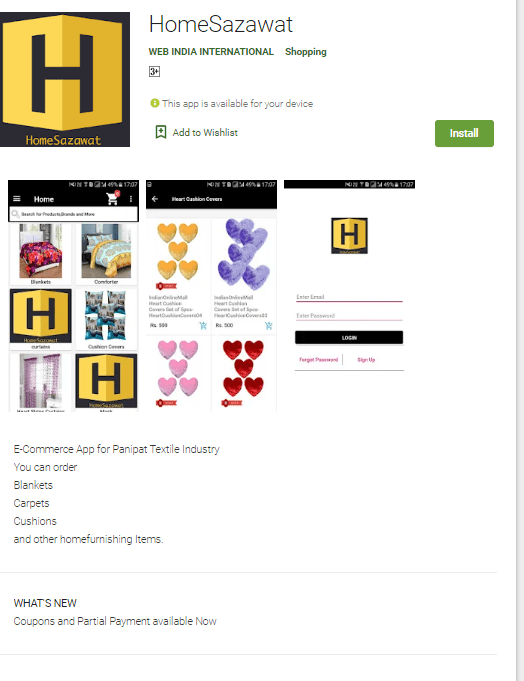Open the WEB INDIA INTERNATIONAL developer link
Viewport: 524px width, 681px height.
tap(211, 52)
